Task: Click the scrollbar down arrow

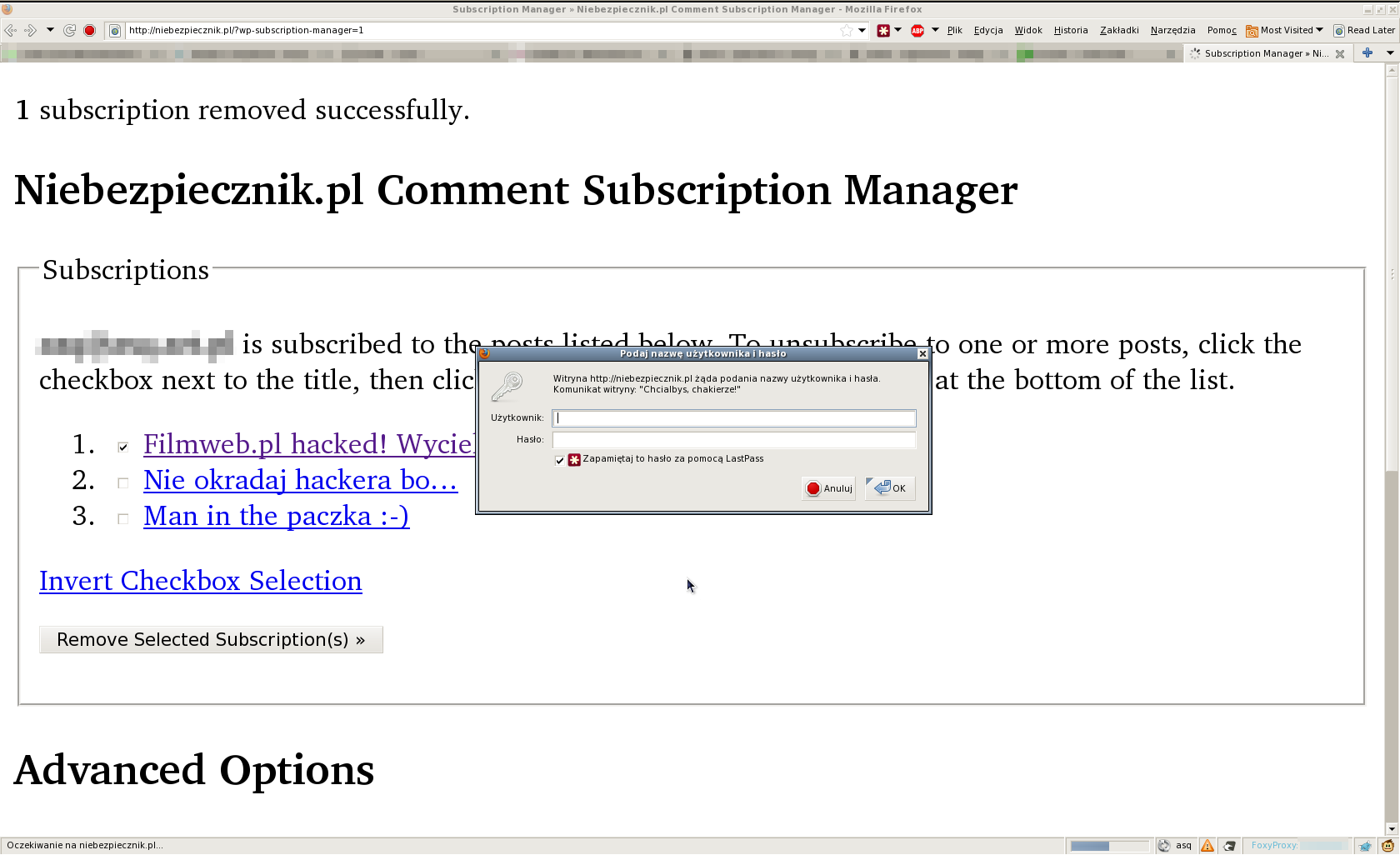Action: click(1392, 829)
